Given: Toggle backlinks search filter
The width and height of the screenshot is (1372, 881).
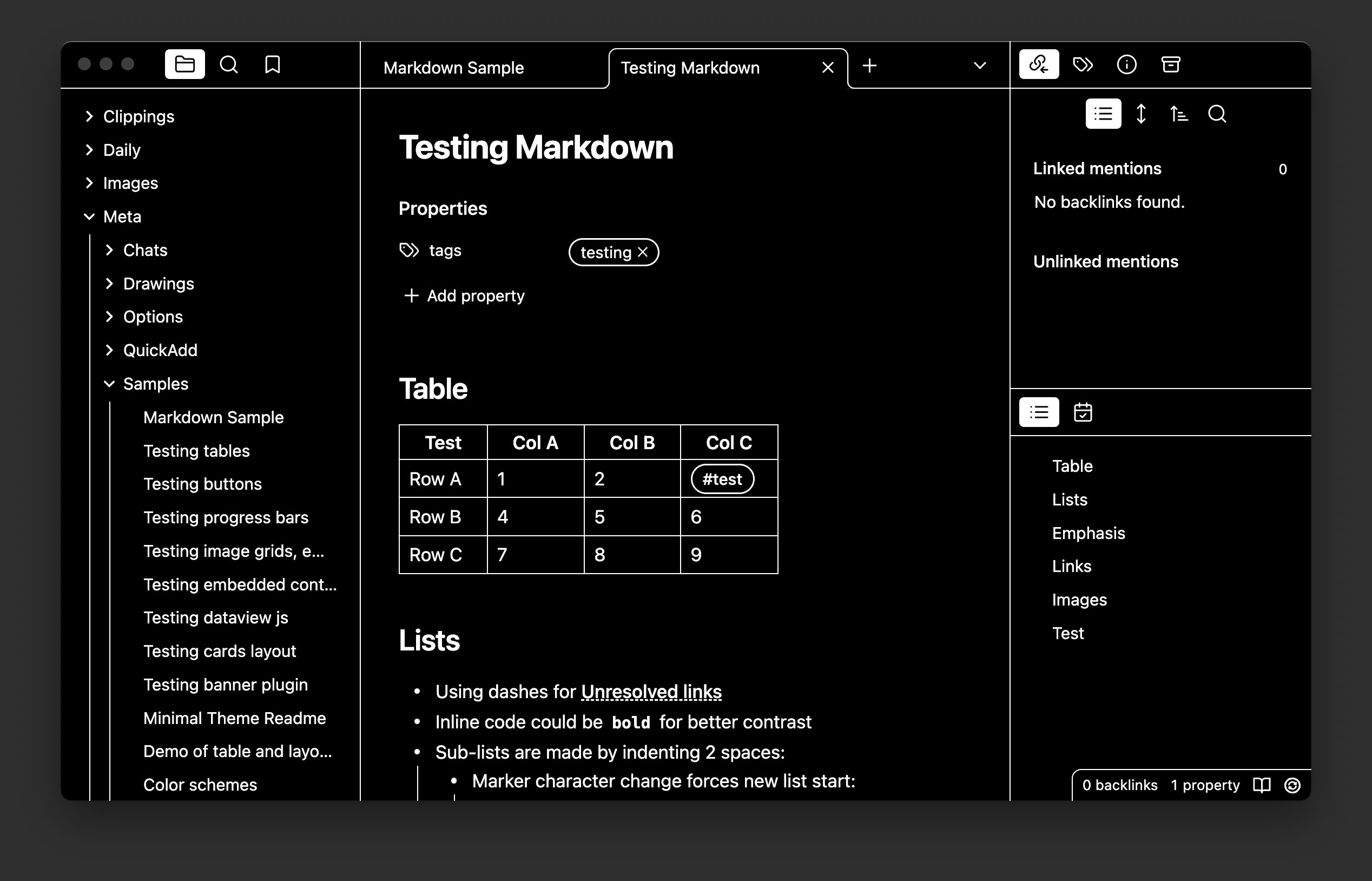Looking at the screenshot, I should pos(1217,114).
